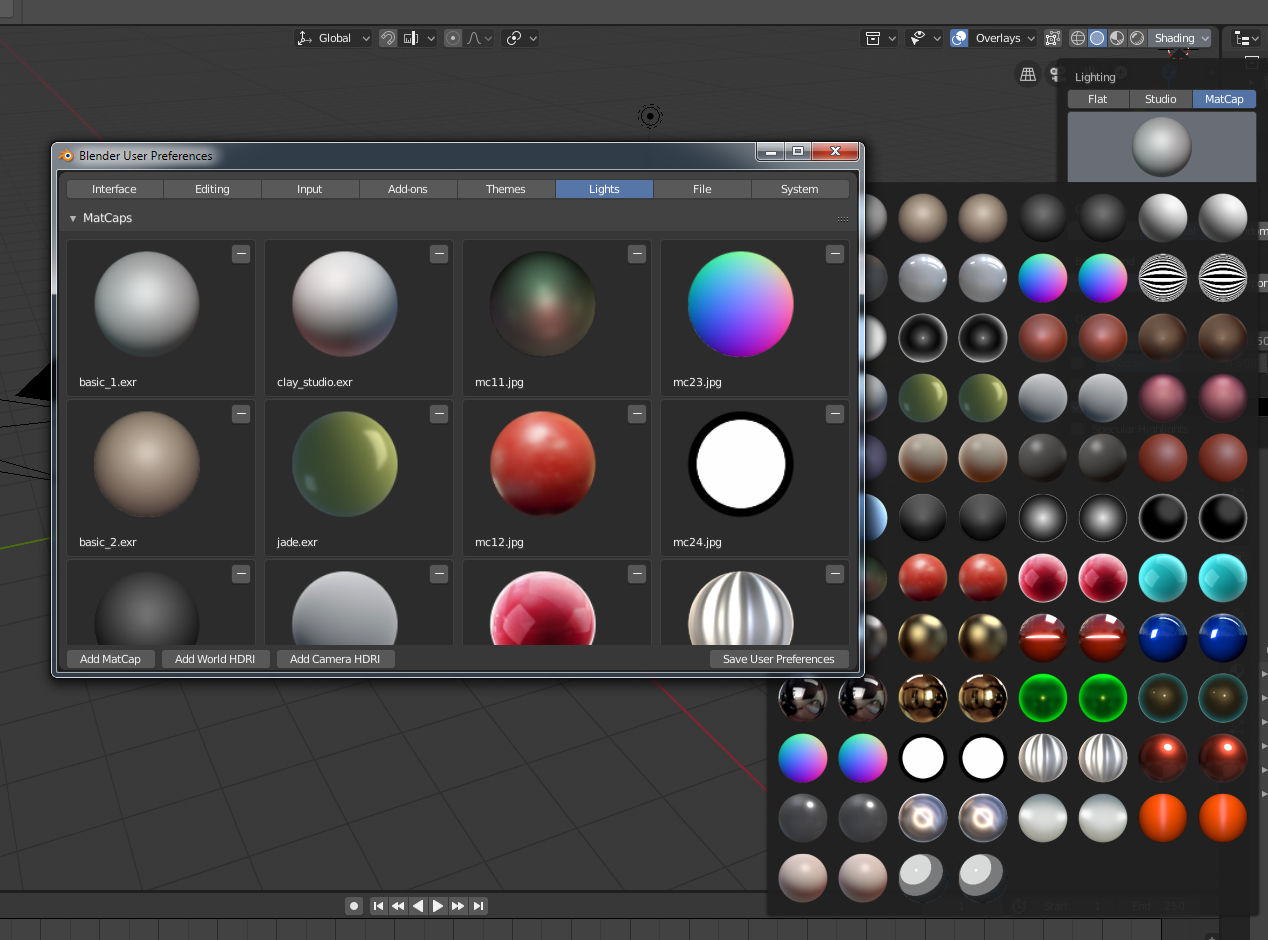Switch to the Themes tab
Screen dimensions: 1268x940
[x=506, y=188]
